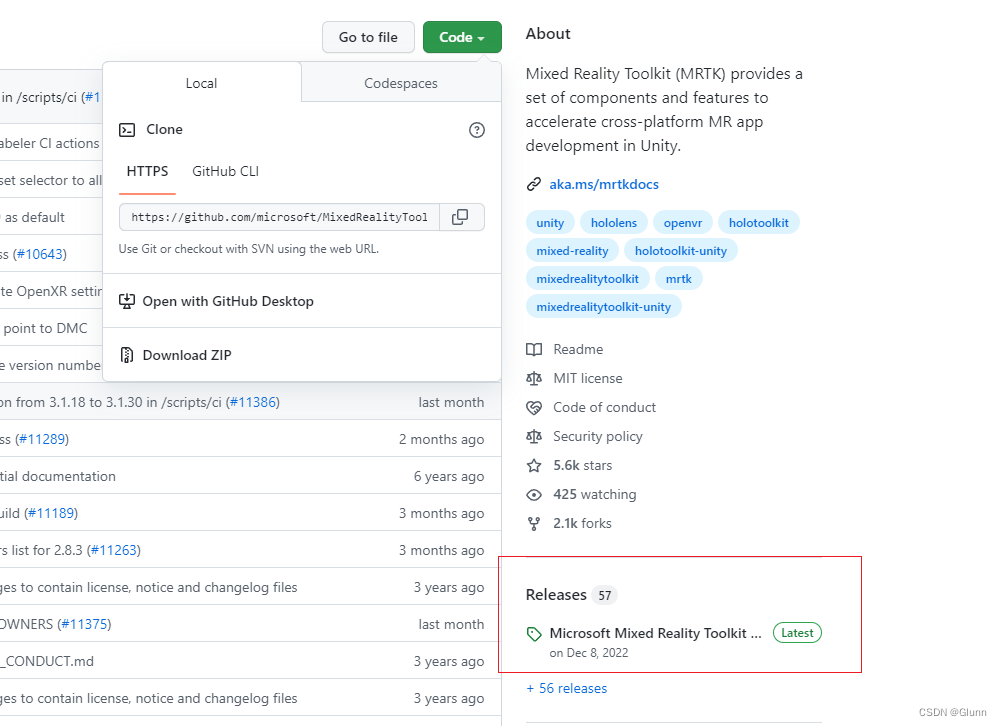Click the heart icon beside Code of conduct
The image size is (1002, 726).
tap(534, 408)
